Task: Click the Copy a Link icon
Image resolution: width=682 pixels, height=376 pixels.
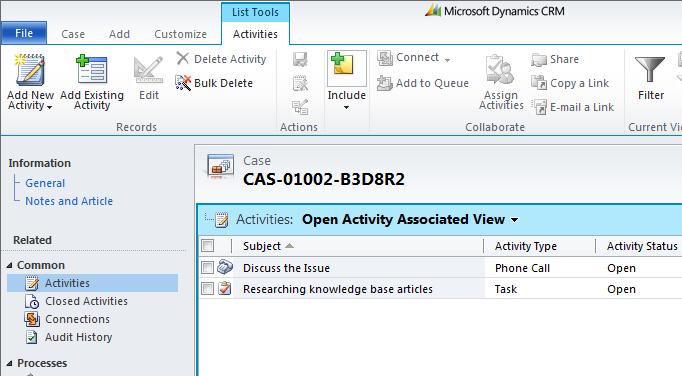Action: (x=539, y=83)
